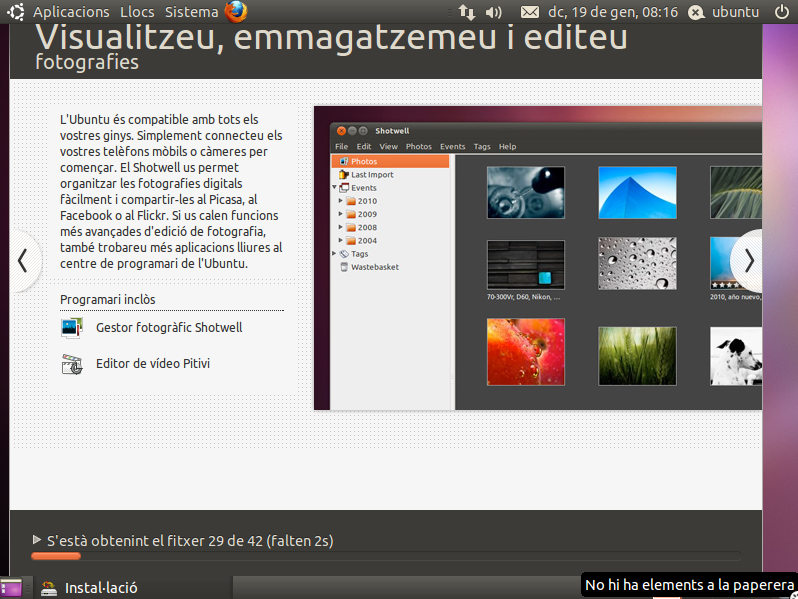Click the Photos icon in sidebar

[x=344, y=161]
